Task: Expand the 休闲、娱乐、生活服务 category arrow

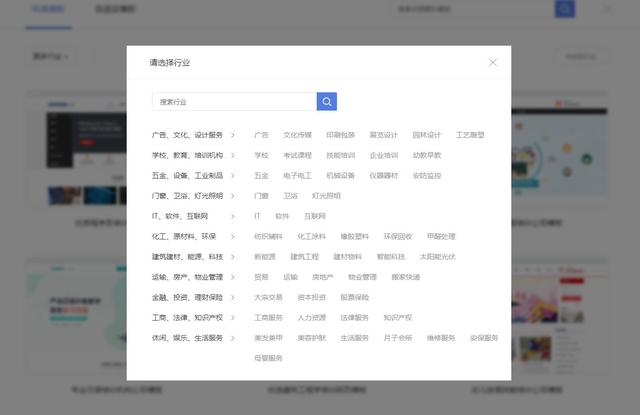Action: pyautogui.click(x=233, y=338)
